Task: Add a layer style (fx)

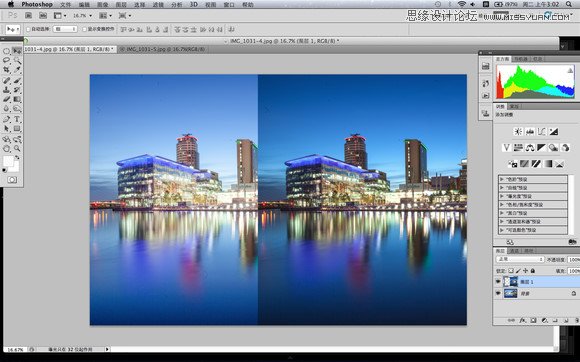Action: pyautogui.click(x=522, y=321)
